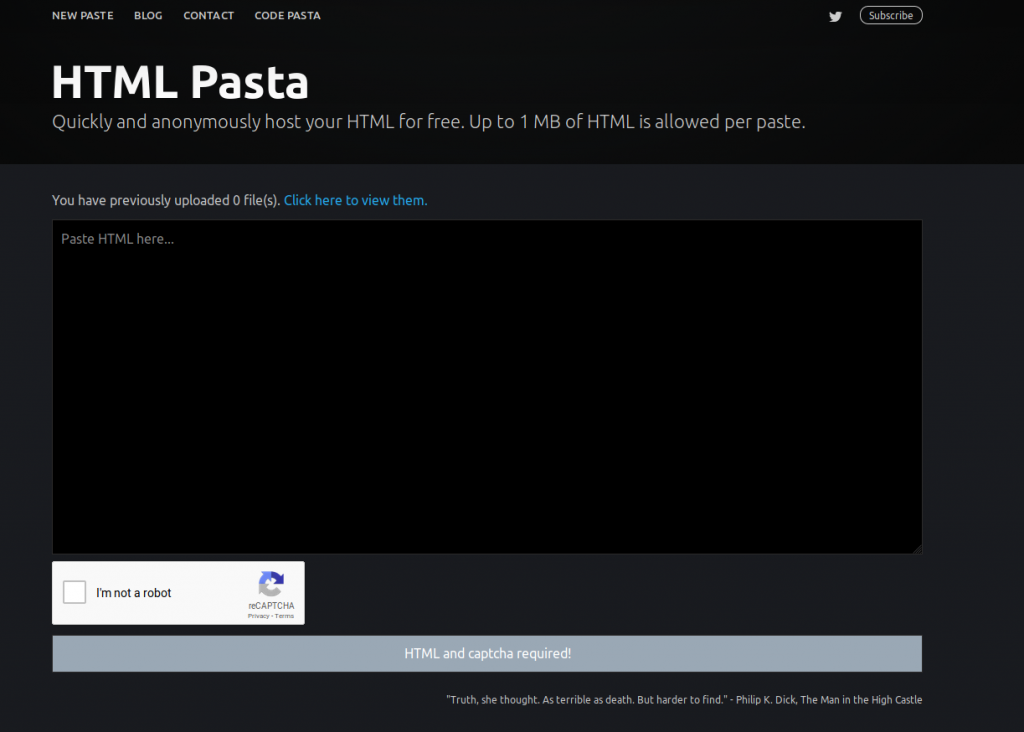Click the Subscribe button
Image resolution: width=1024 pixels, height=732 pixels.
click(x=891, y=15)
